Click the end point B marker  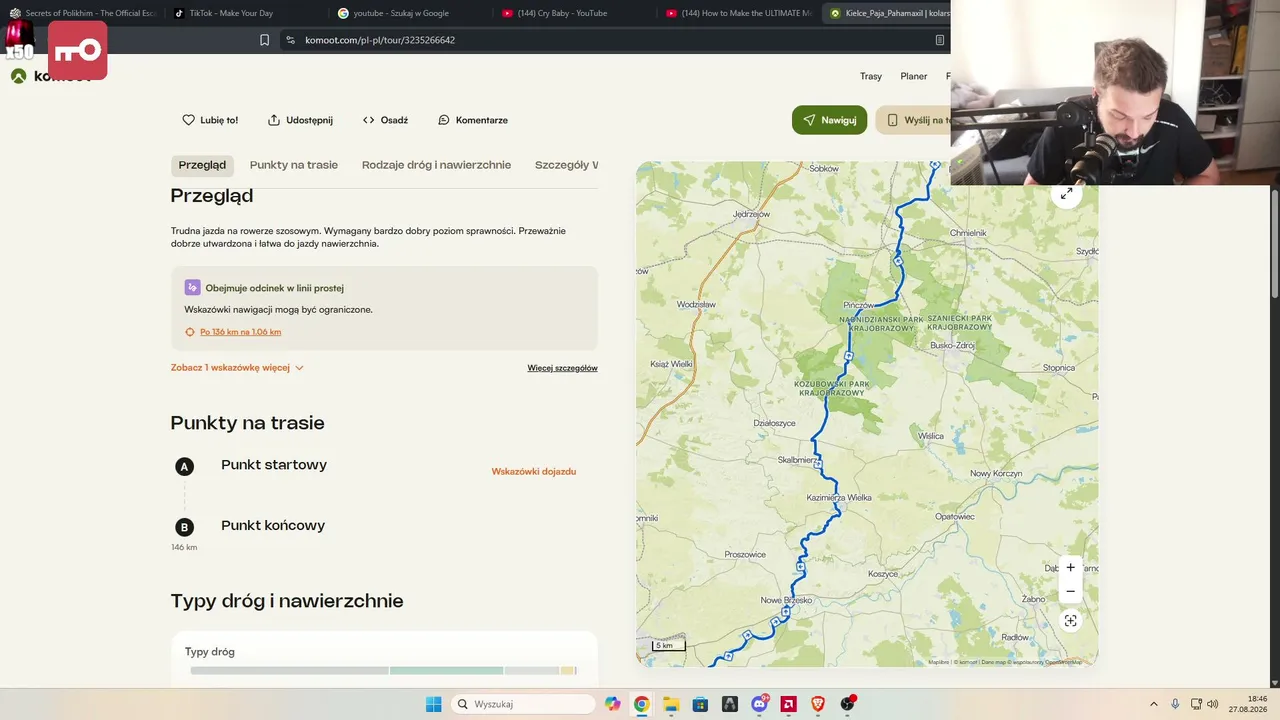coord(184,527)
